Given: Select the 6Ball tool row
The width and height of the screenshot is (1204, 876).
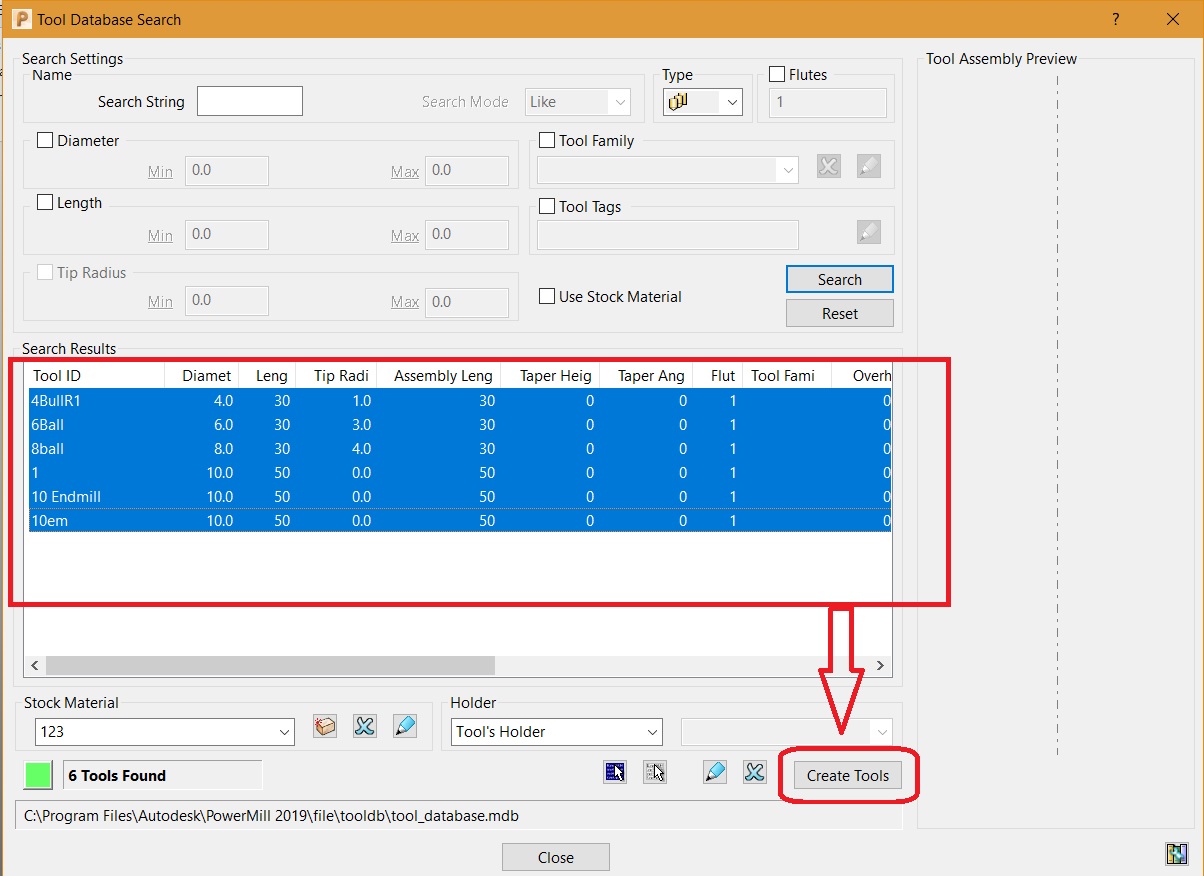Looking at the screenshot, I should point(460,425).
